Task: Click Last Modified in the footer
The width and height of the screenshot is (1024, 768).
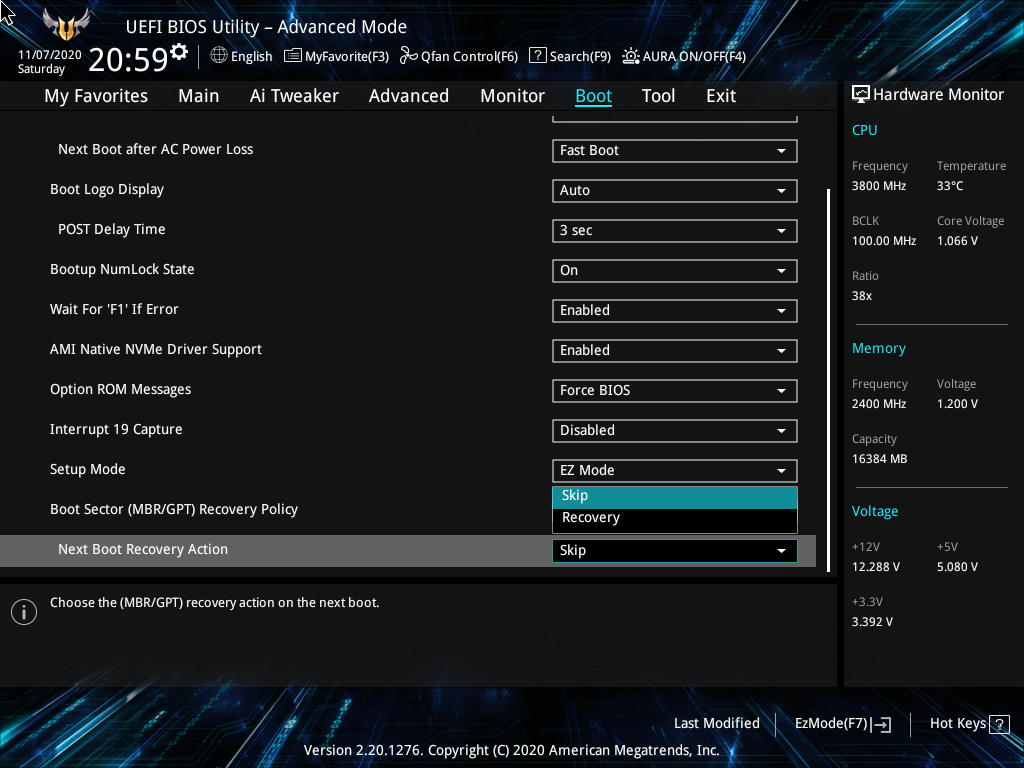Action: 716,724
